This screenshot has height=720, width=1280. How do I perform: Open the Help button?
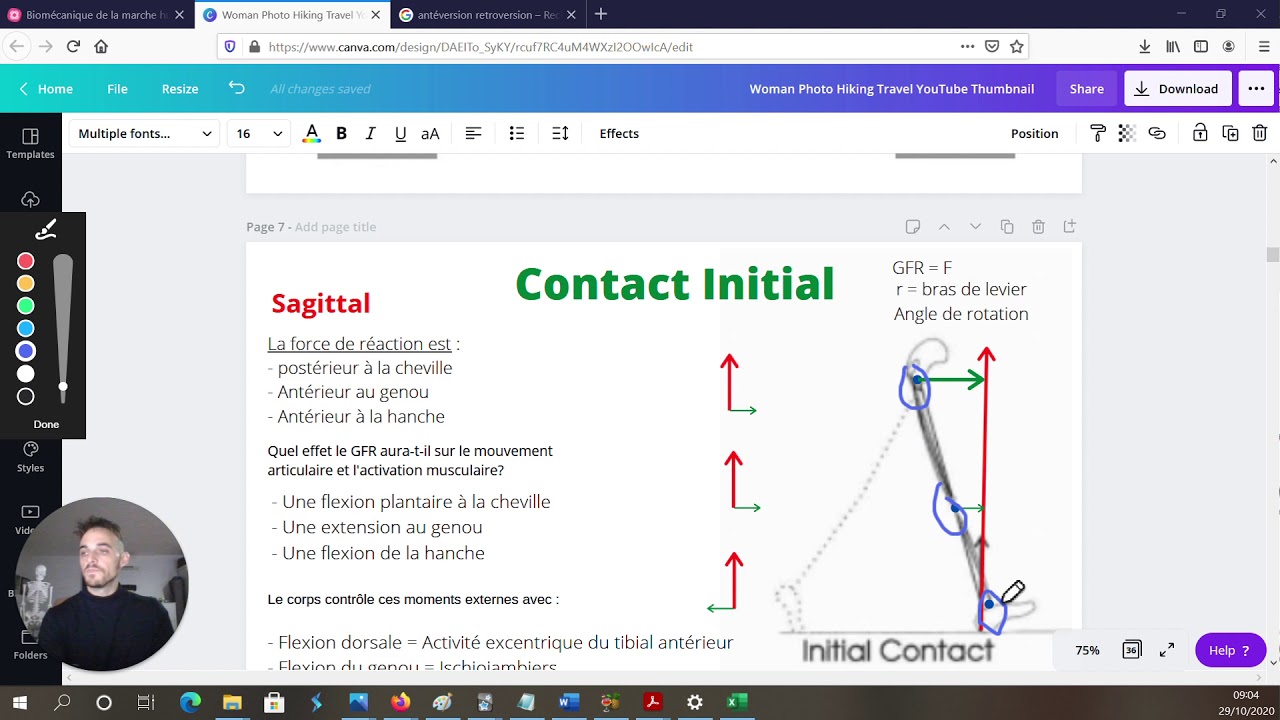(x=1230, y=650)
